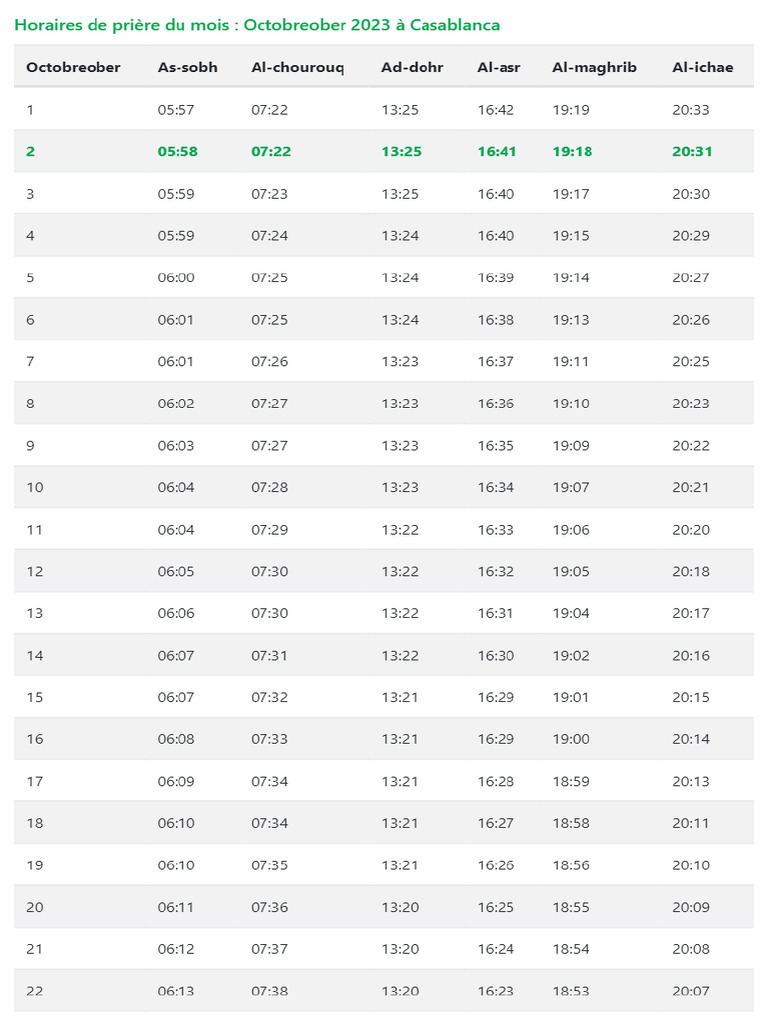The height and width of the screenshot is (1024, 768).
Task: Click the Al-ichae column header
Action: [x=703, y=67]
